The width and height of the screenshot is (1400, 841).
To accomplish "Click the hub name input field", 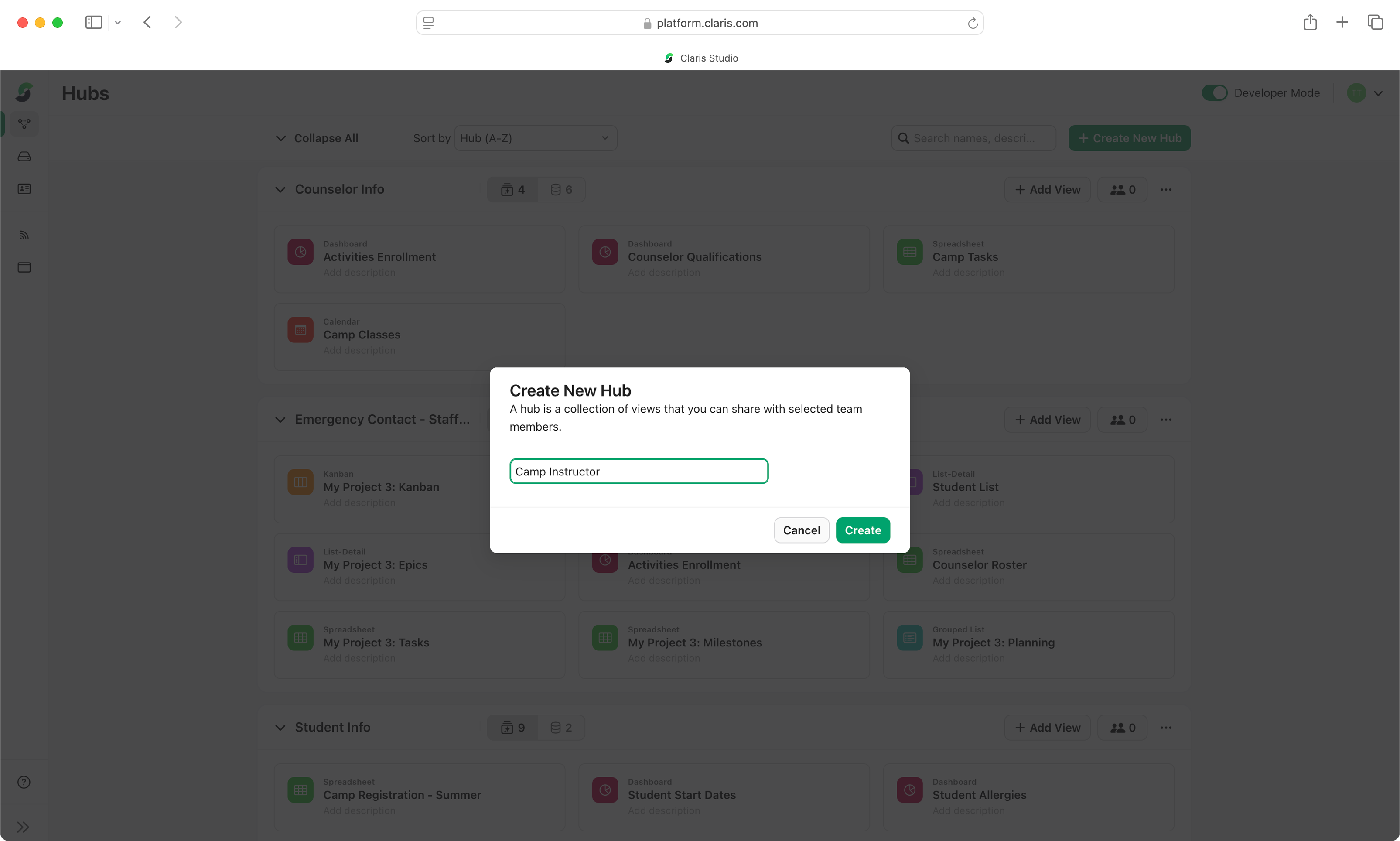I will click(x=639, y=472).
